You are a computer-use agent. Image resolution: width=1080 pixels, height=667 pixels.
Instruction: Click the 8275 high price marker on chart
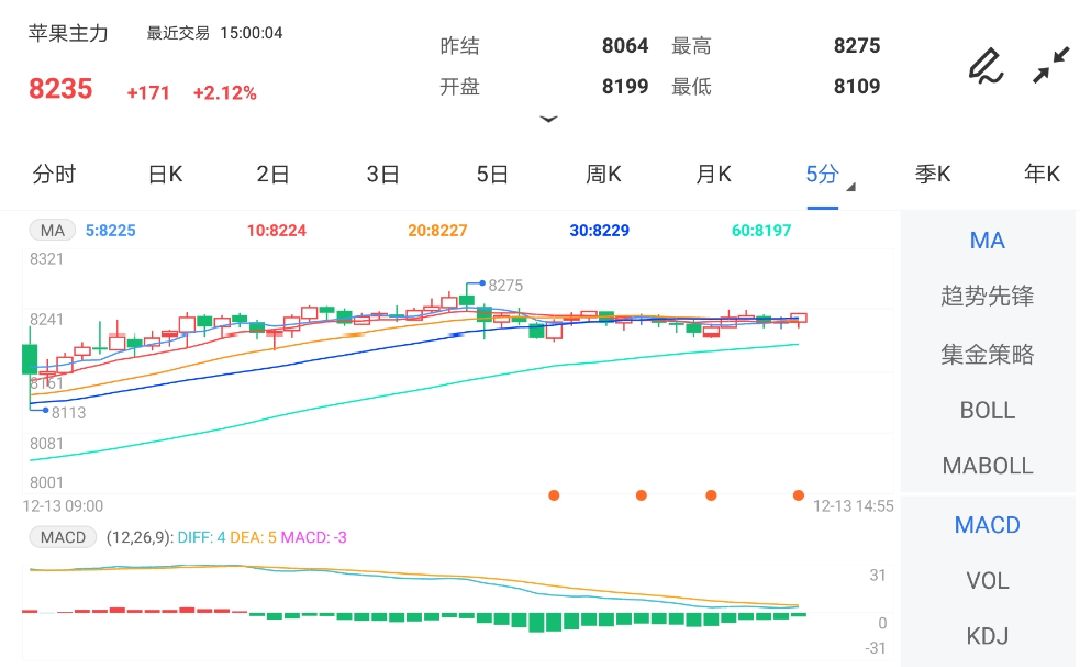click(505, 285)
